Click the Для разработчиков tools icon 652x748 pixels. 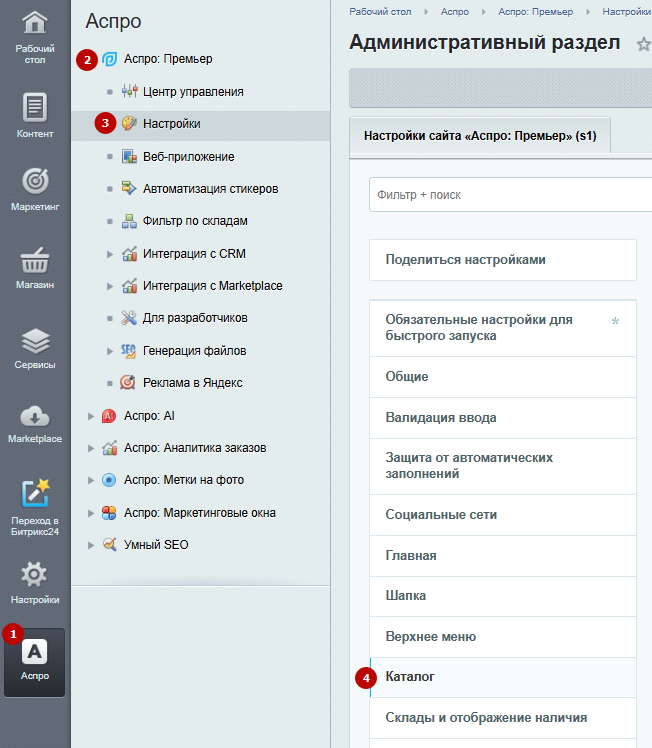[x=129, y=318]
